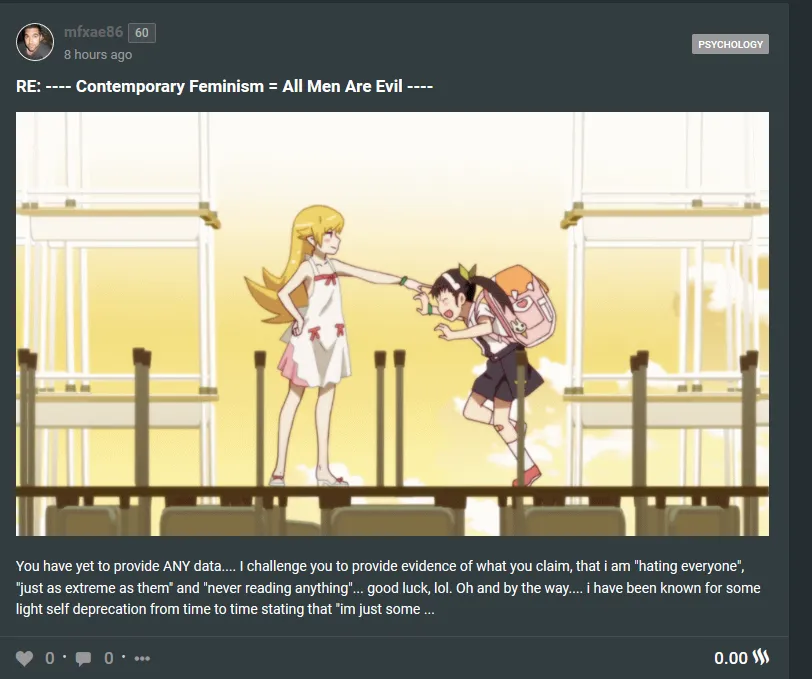Screen dimensions: 812x679
Task: Click the post excerpt text
Action: point(388,587)
